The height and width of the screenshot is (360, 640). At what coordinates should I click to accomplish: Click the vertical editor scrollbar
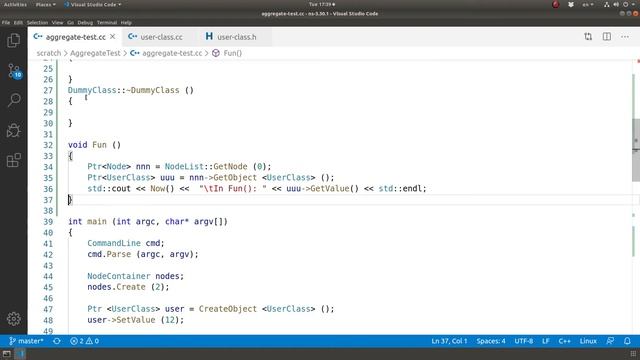pos(636,150)
